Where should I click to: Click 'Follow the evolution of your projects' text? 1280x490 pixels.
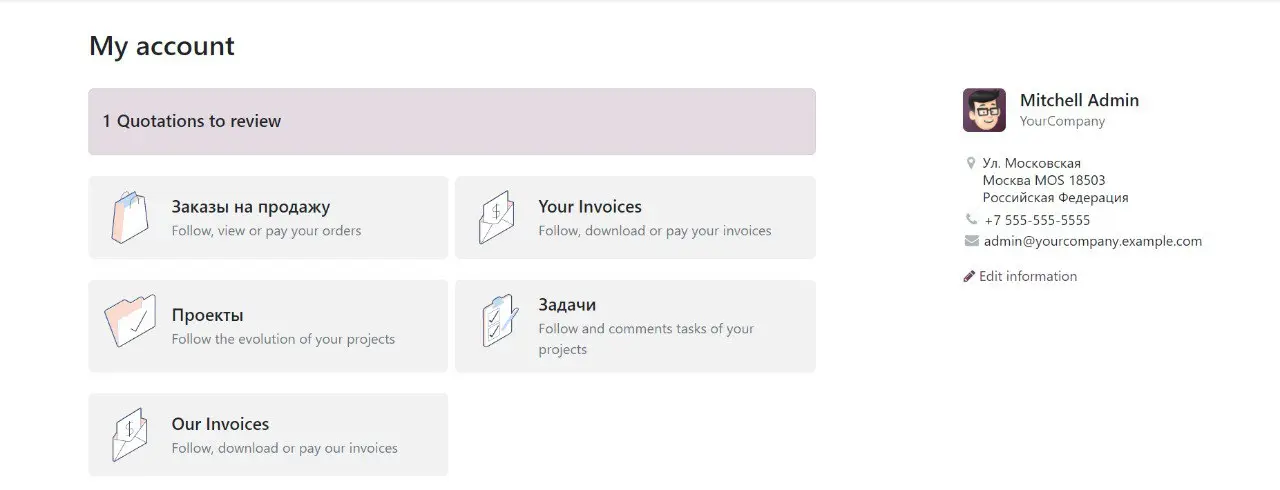coord(283,339)
